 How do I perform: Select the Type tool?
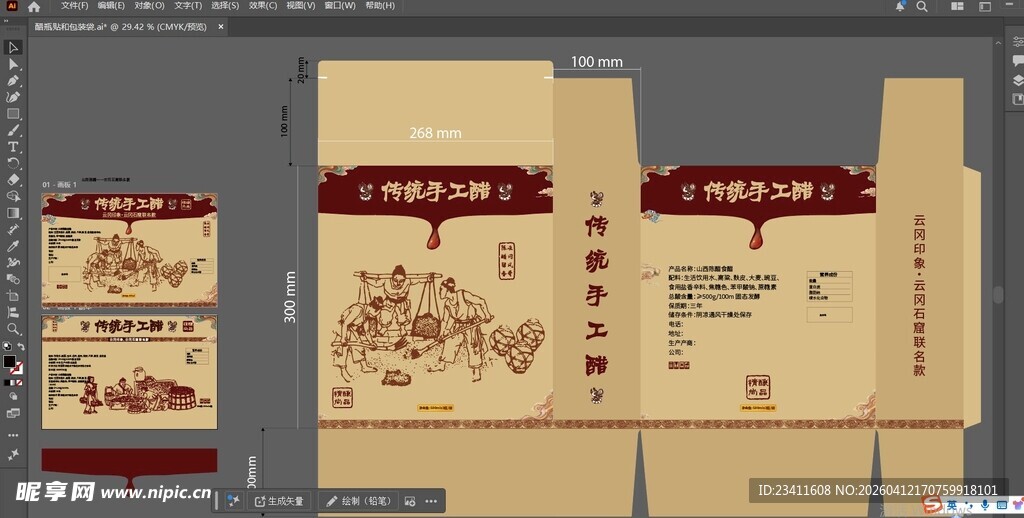[x=13, y=147]
